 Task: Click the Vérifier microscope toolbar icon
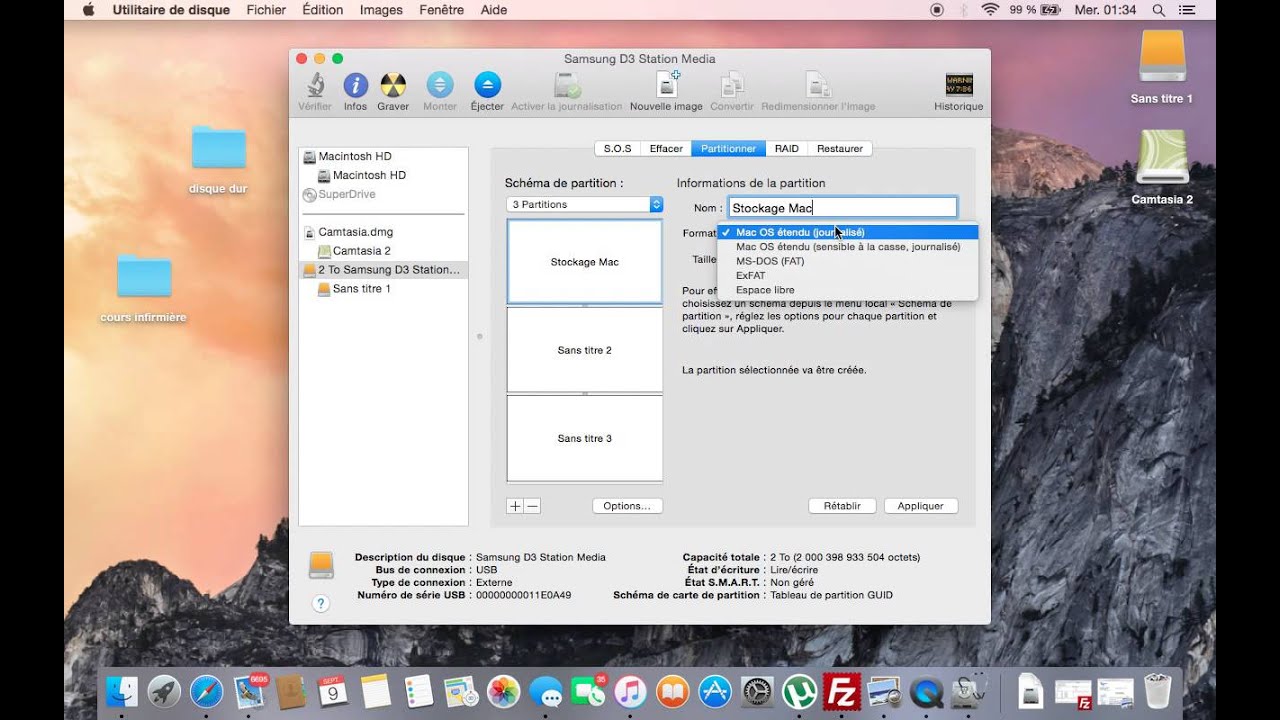click(x=315, y=85)
